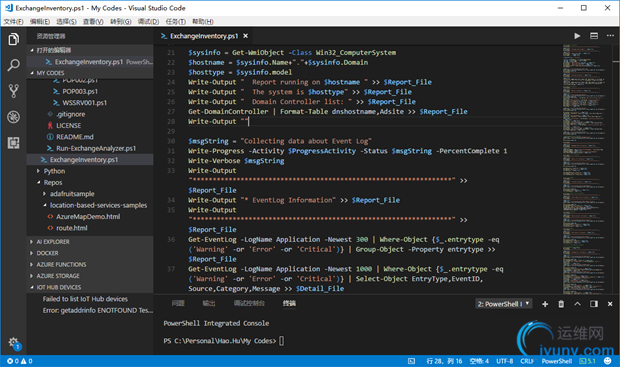Viewport: 620px width, 367px height.
Task: Open the README.md file
Action: tap(90, 137)
